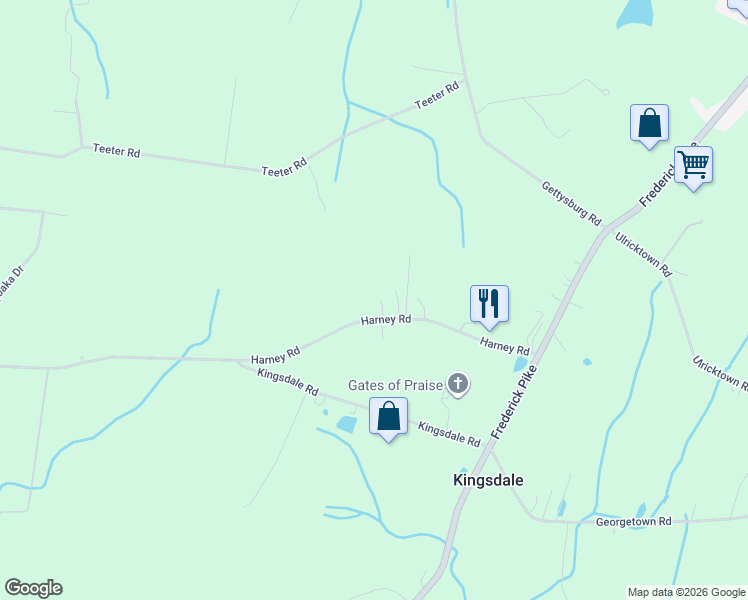This screenshot has height=600, width=748.
Task: Select the Gates of Praise church pin
Action: tap(458, 384)
